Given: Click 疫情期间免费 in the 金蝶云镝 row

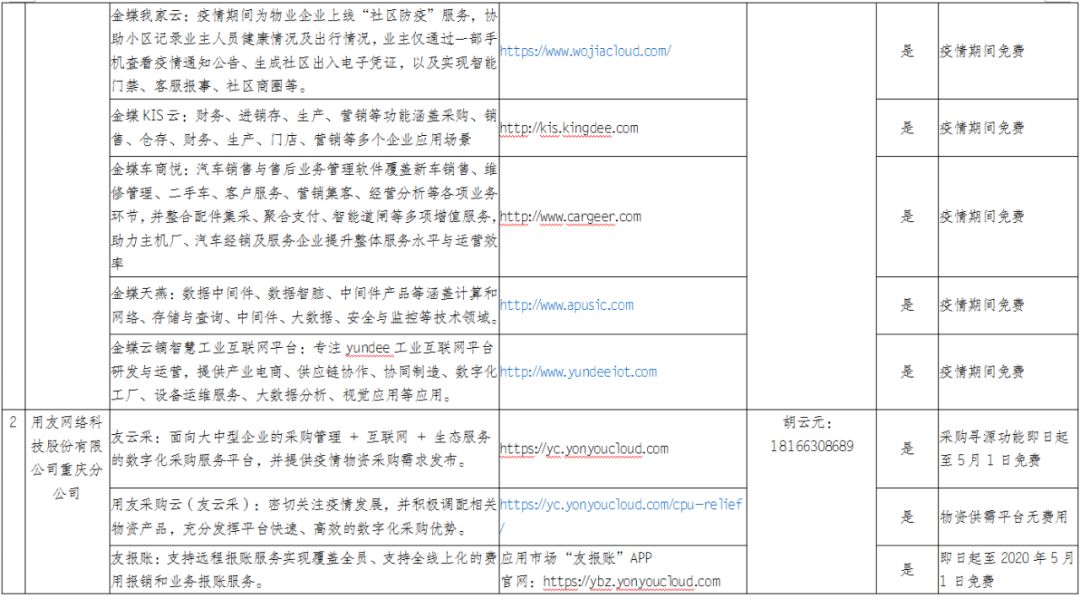Looking at the screenshot, I should [x=982, y=372].
